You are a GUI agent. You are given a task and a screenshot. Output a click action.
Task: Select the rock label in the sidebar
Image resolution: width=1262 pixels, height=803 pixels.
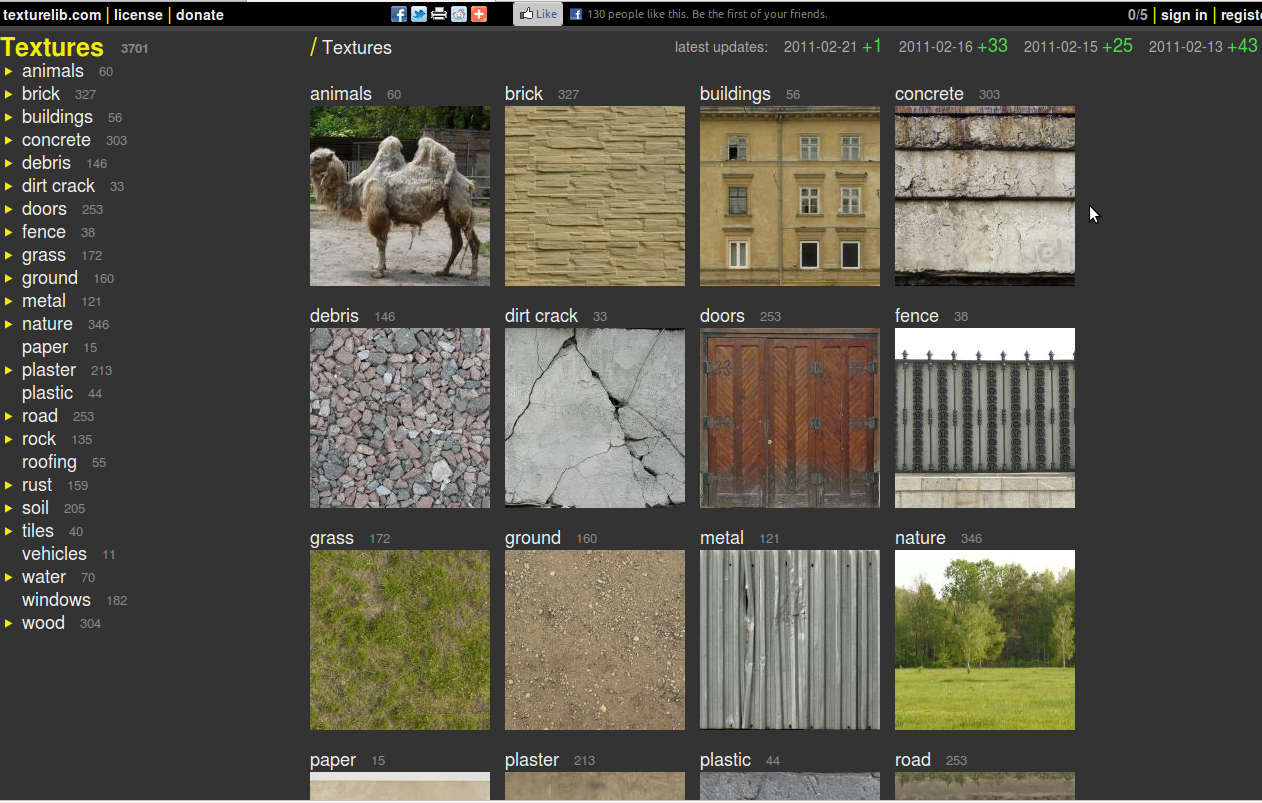39,439
